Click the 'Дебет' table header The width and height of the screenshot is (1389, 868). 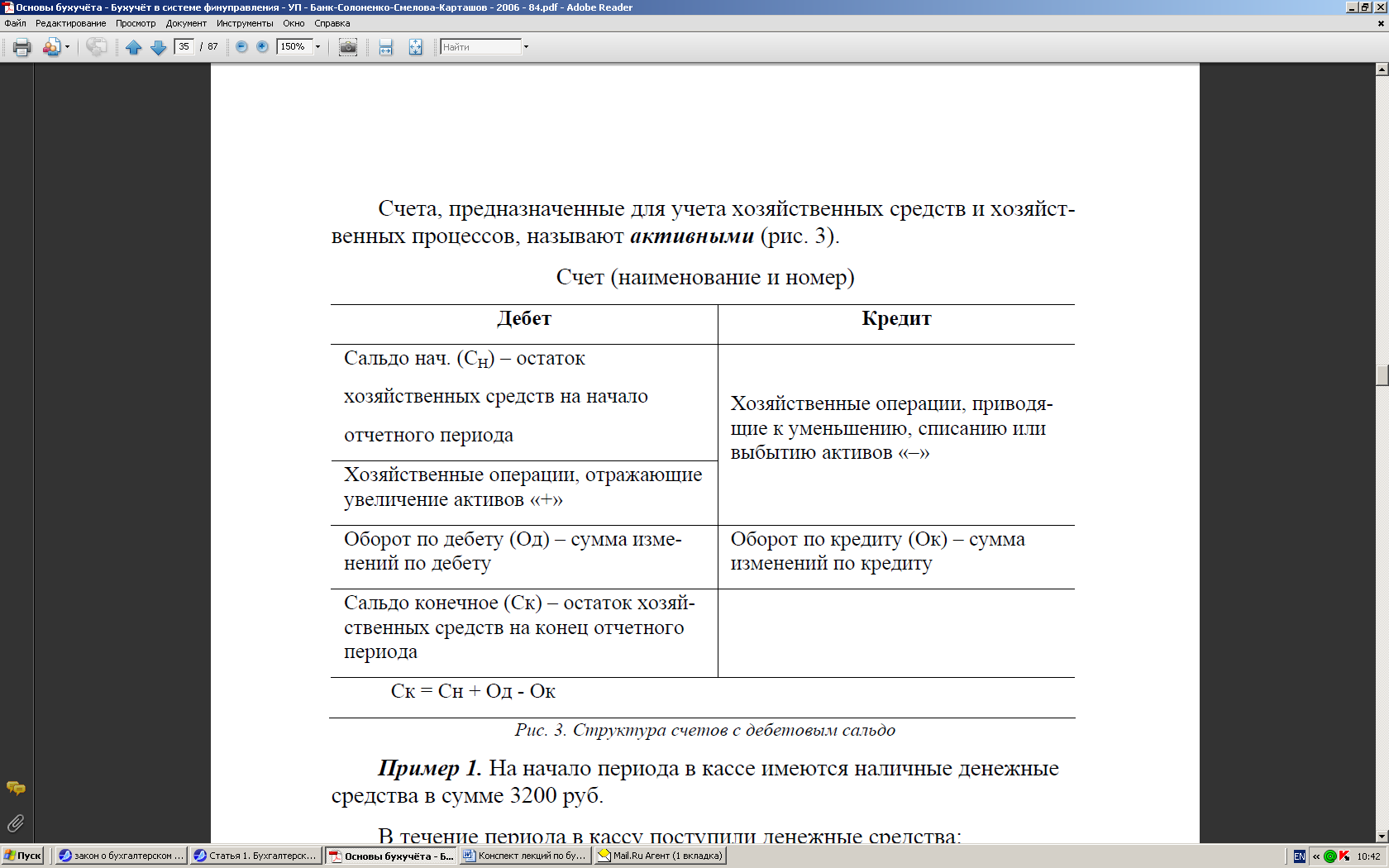524,319
